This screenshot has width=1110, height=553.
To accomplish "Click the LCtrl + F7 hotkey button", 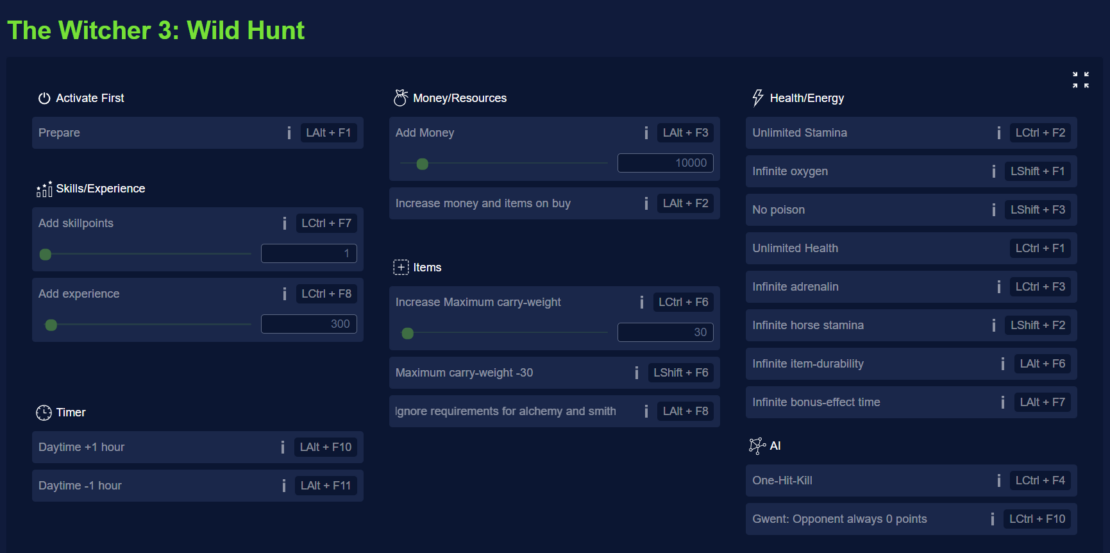I will click(x=326, y=224).
